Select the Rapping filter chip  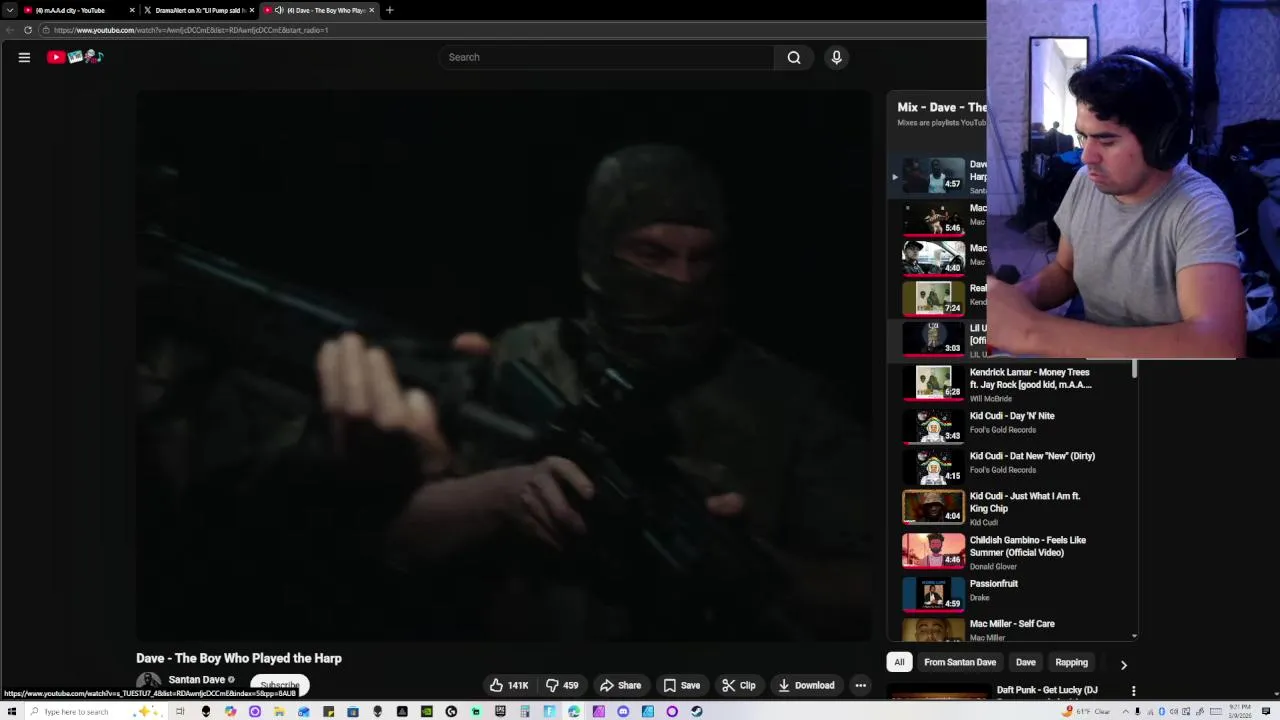1071,662
